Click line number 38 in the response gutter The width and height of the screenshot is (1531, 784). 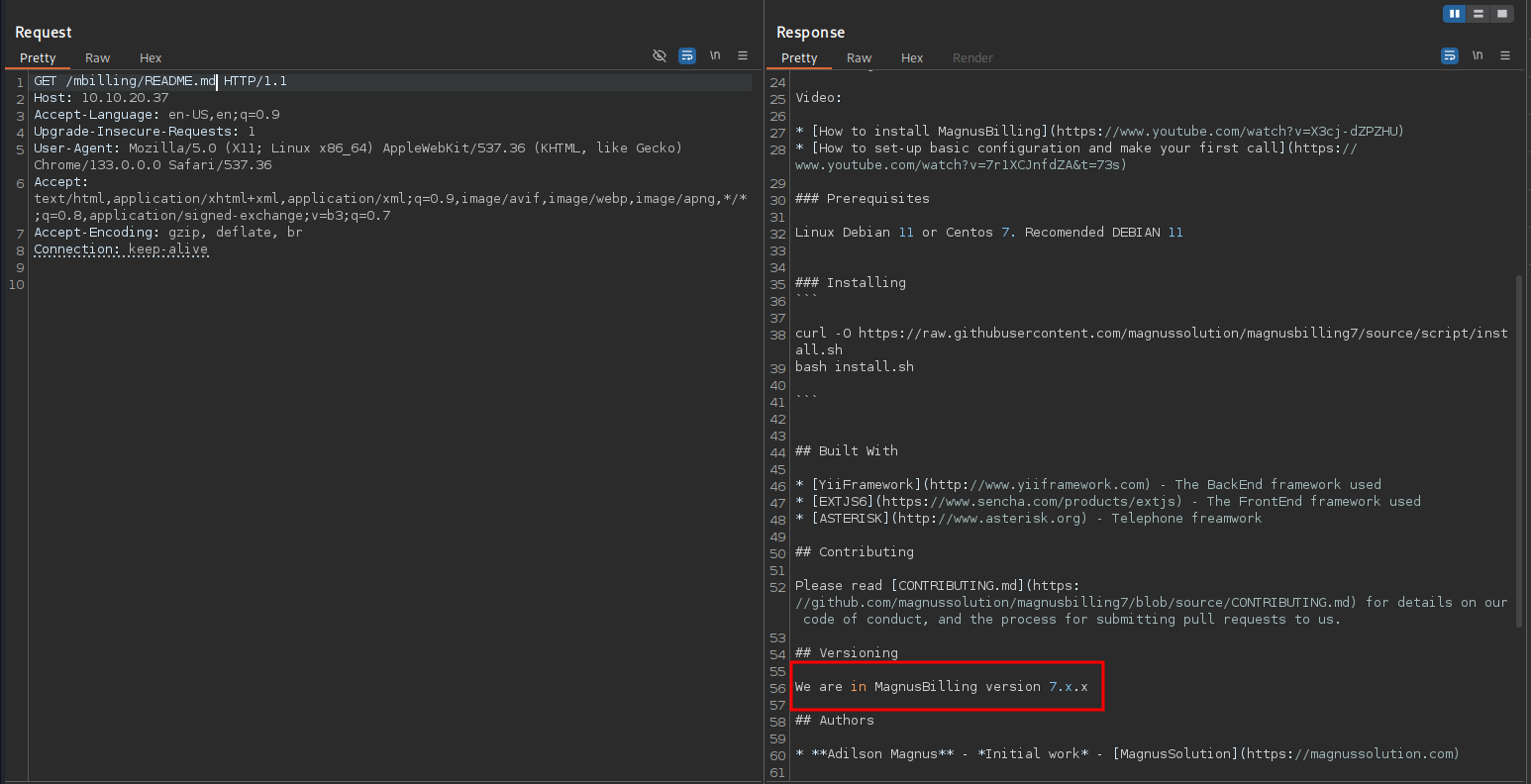pyautogui.click(x=777, y=335)
